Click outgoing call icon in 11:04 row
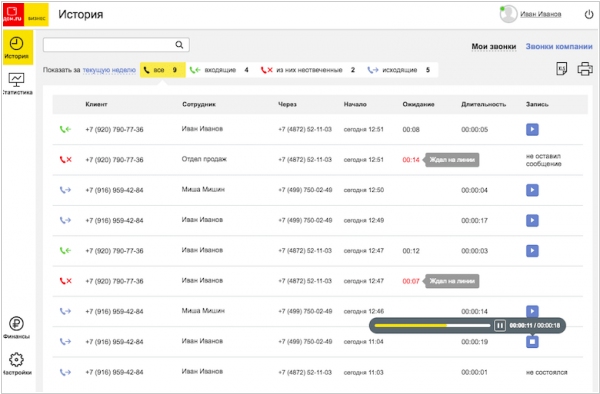Screen dimensions: 600x394 (65, 341)
